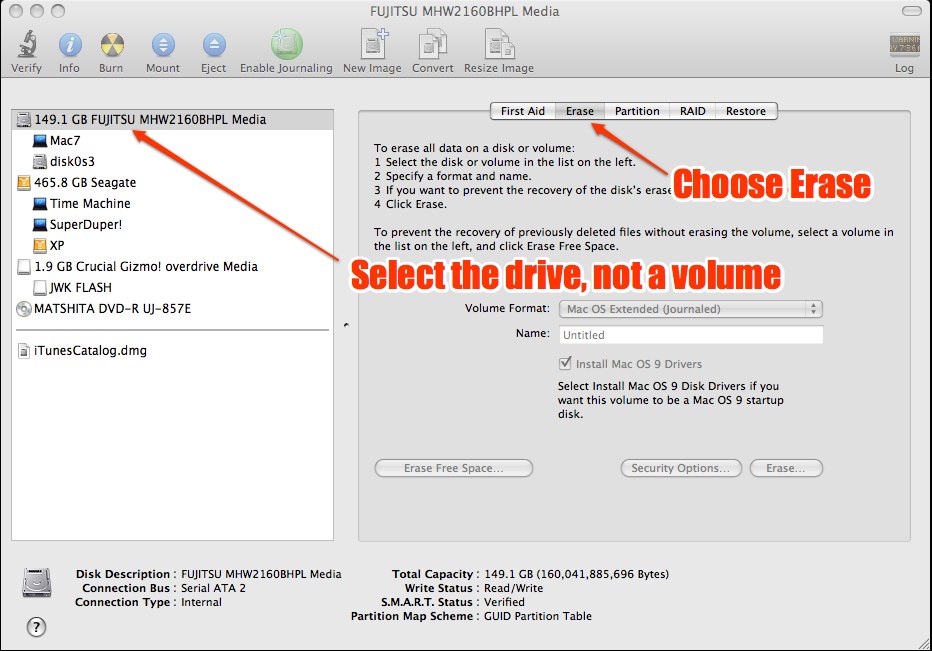Click the GUID Partition Table text
This screenshot has width=932, height=651.
[x=537, y=617]
